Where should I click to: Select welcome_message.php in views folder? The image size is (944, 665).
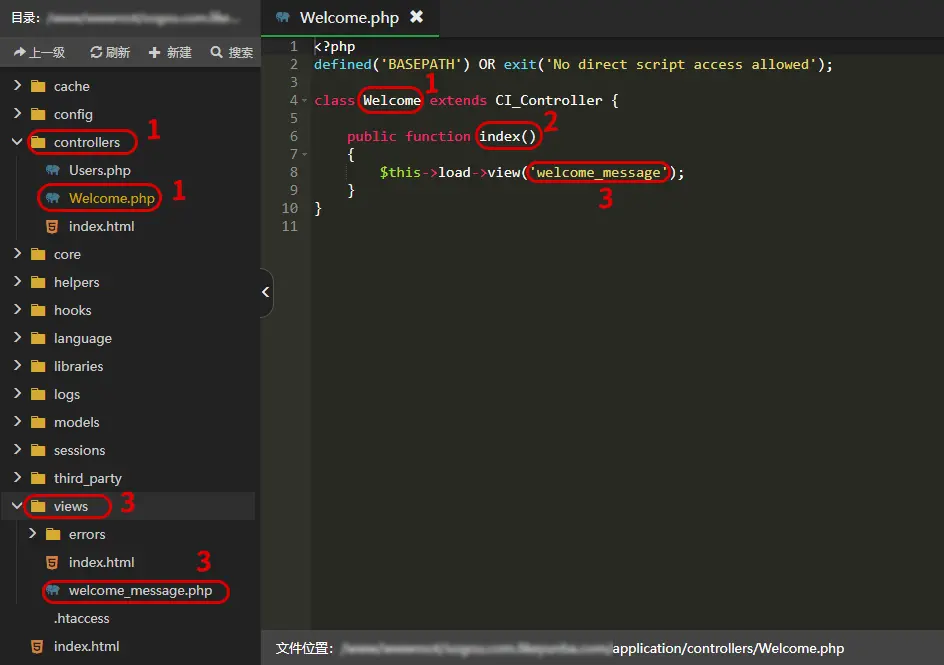(x=140, y=590)
